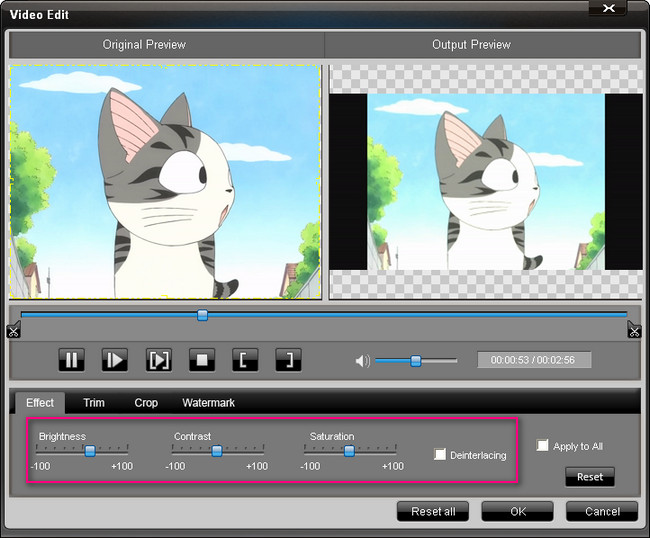650x538 pixels.
Task: Click the Output Preview video frame
Action: [486, 182]
